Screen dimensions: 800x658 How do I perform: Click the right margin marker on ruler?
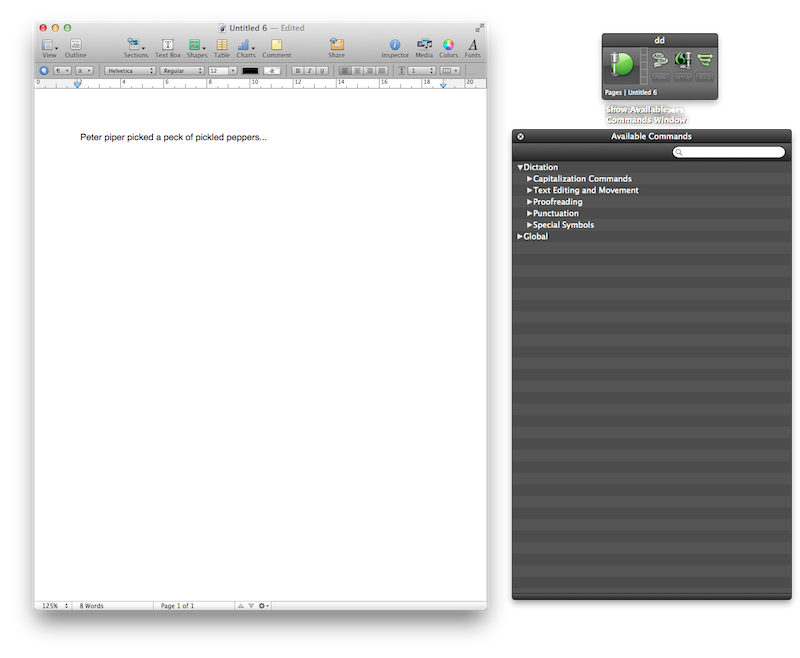point(443,85)
